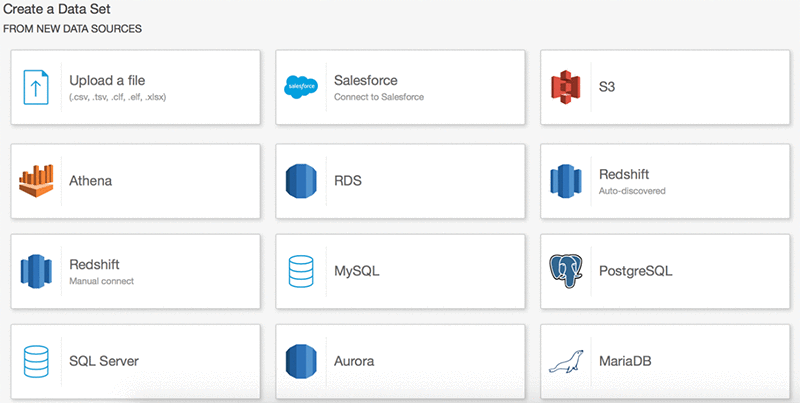
Task: Click the PostgreSQL elephant logo
Action: (x=566, y=271)
